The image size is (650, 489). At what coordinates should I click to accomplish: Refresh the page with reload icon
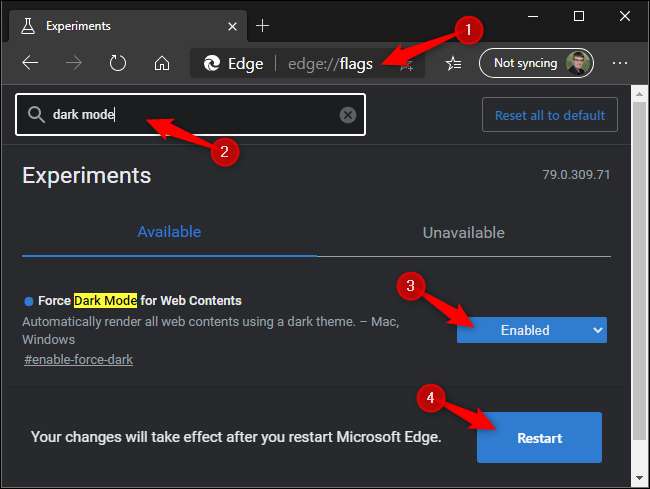pos(118,63)
